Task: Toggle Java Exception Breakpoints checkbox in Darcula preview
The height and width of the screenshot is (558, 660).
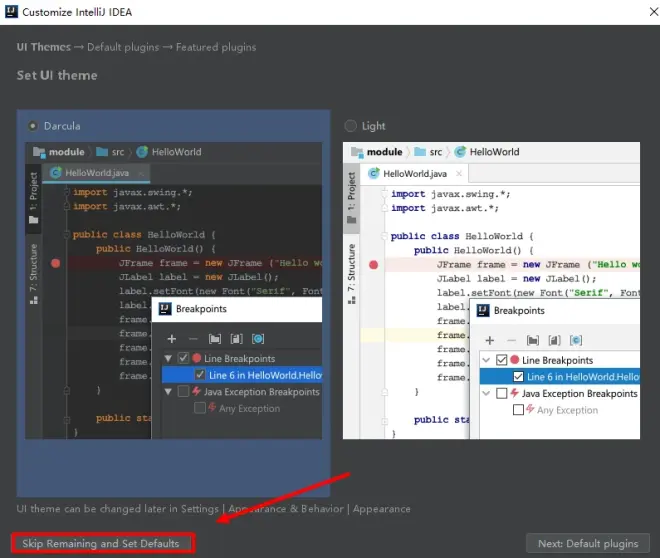Action: point(183,391)
